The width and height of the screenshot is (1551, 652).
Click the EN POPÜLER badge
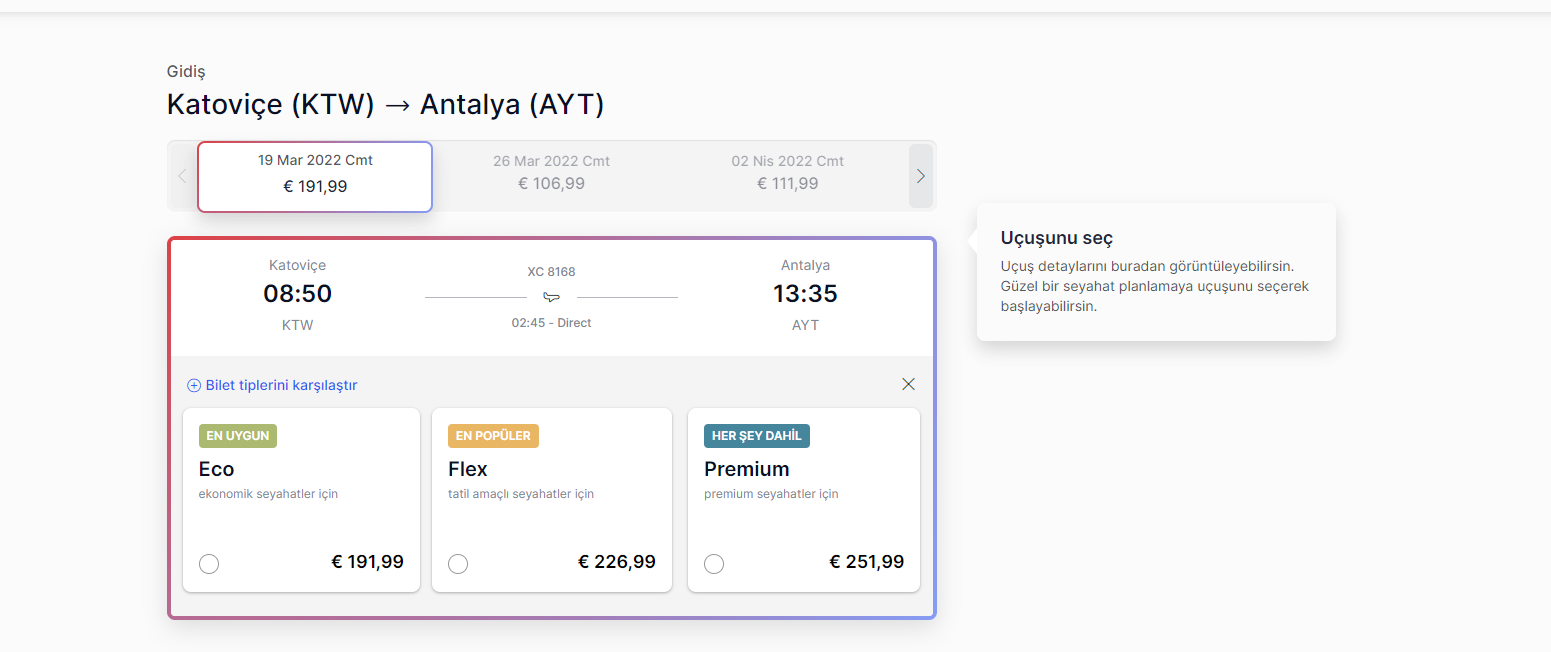(493, 436)
